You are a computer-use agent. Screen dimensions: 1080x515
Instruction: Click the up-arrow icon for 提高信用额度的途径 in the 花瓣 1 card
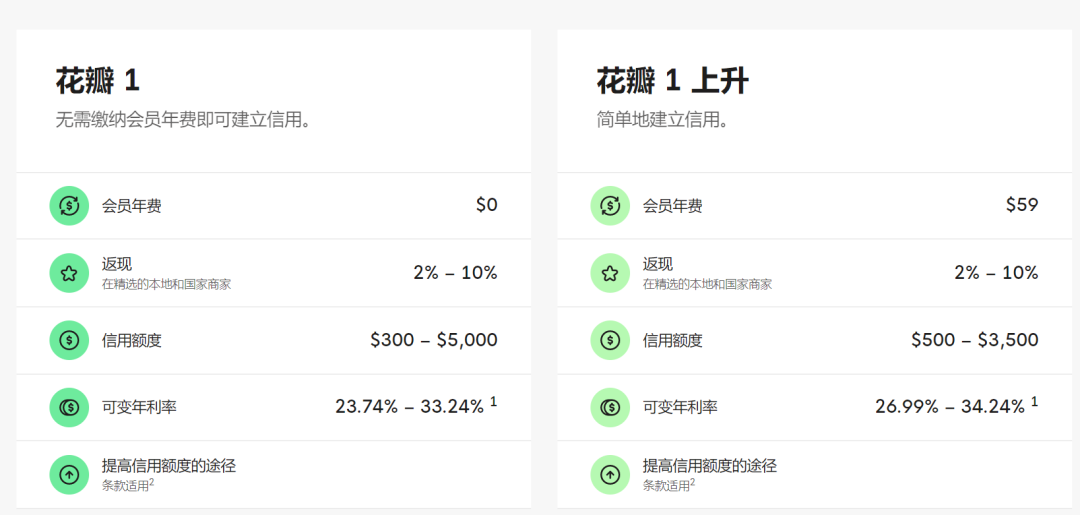coord(69,474)
